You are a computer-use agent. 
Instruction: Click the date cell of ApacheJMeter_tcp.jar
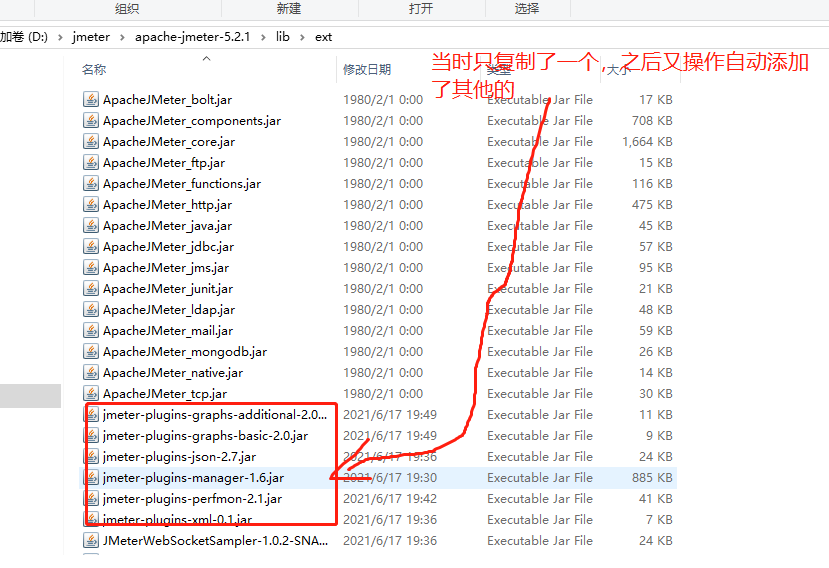(383, 393)
